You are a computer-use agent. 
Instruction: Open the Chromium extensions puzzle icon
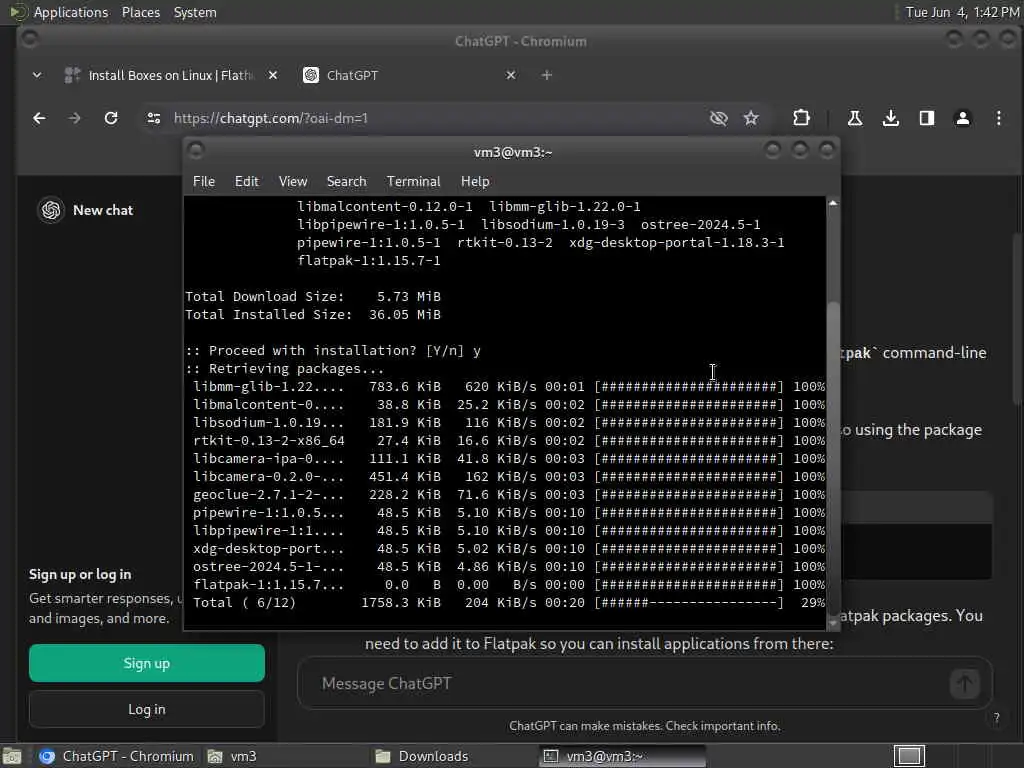[801, 118]
